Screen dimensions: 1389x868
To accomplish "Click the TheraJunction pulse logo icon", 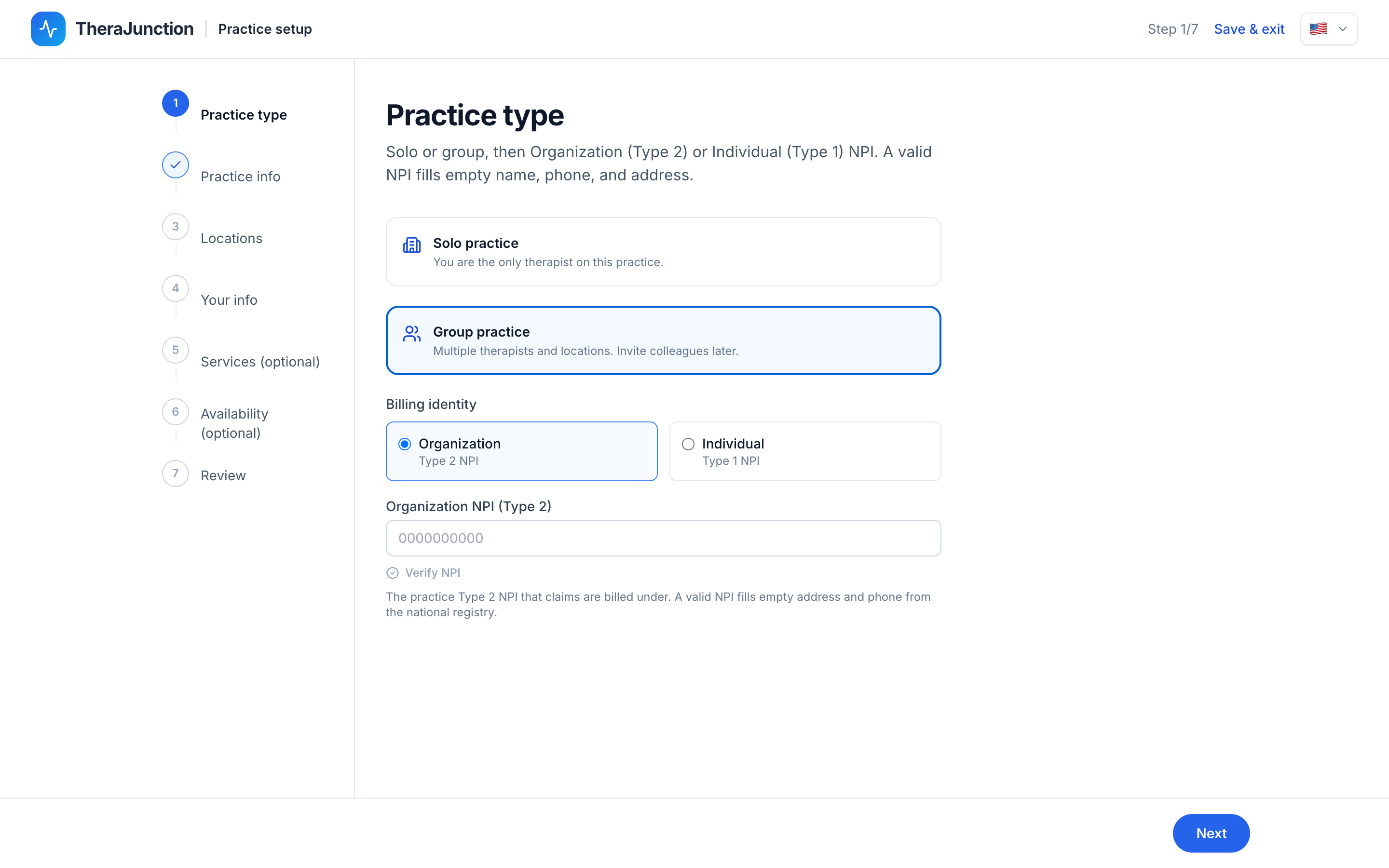I will [48, 29].
